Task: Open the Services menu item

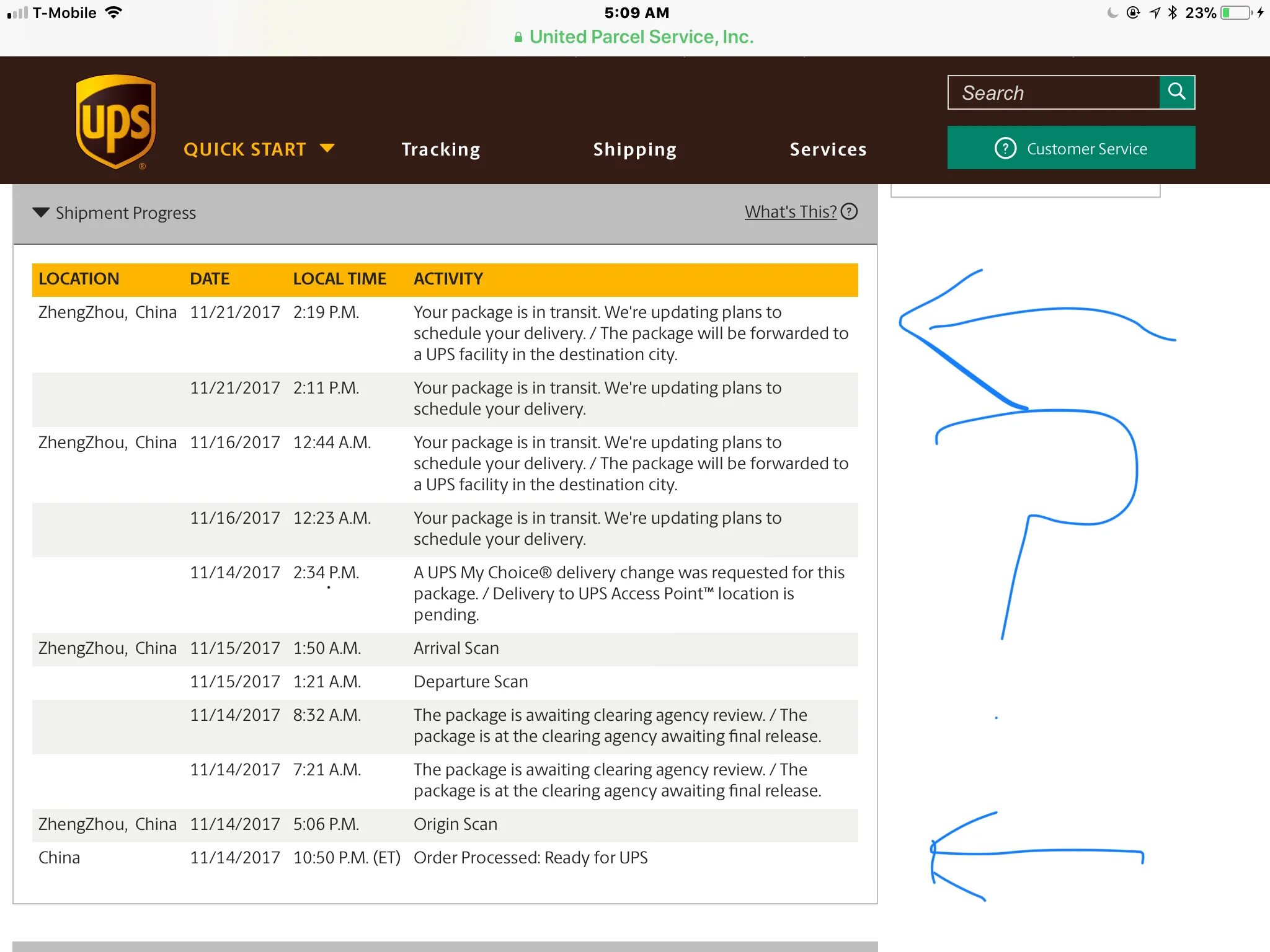Action: (828, 148)
